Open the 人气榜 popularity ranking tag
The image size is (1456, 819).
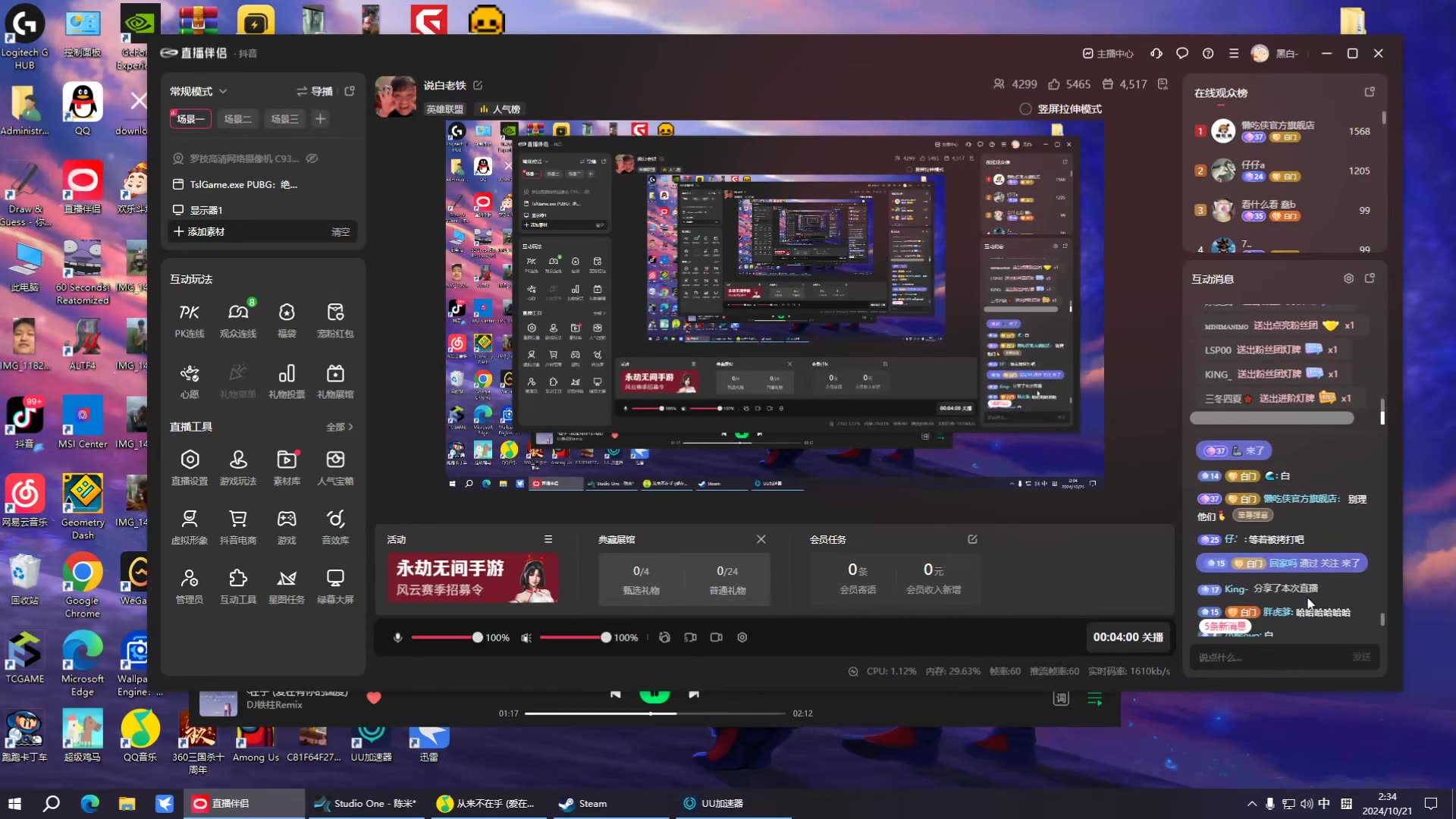click(x=500, y=109)
